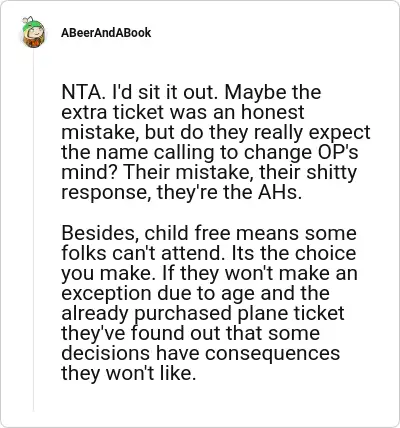Select the paragraph beginning with NTA
Viewport: 400px width, 428px height.
point(216,142)
